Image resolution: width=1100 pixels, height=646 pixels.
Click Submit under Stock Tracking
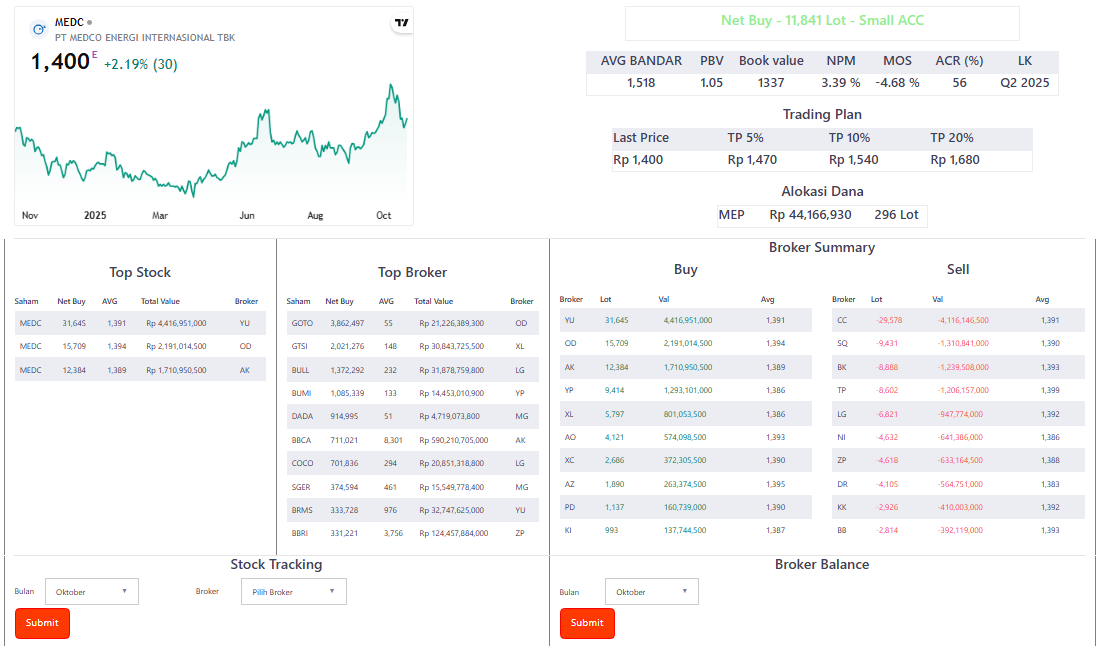click(42, 623)
